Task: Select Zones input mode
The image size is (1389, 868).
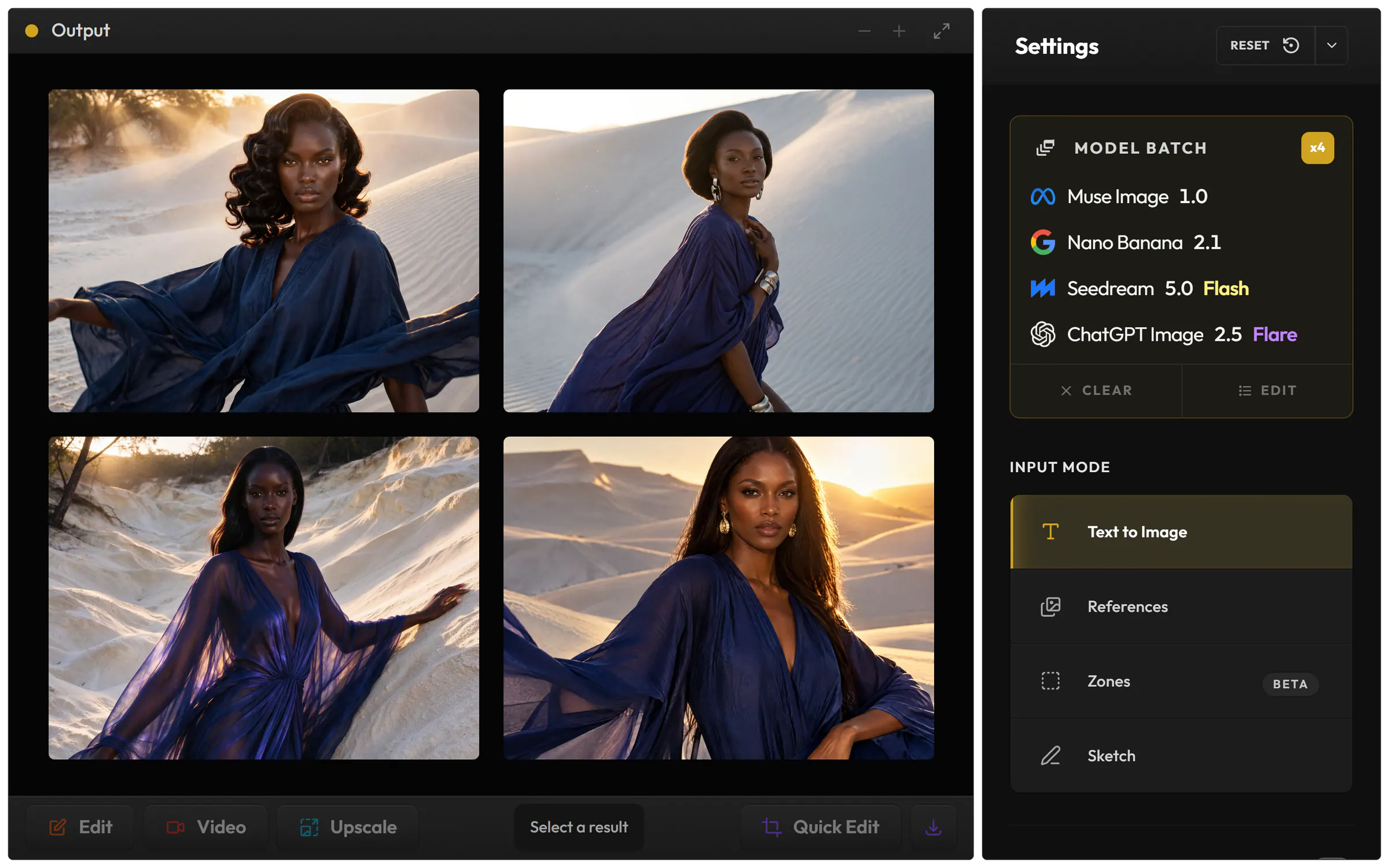Action: [x=1181, y=681]
